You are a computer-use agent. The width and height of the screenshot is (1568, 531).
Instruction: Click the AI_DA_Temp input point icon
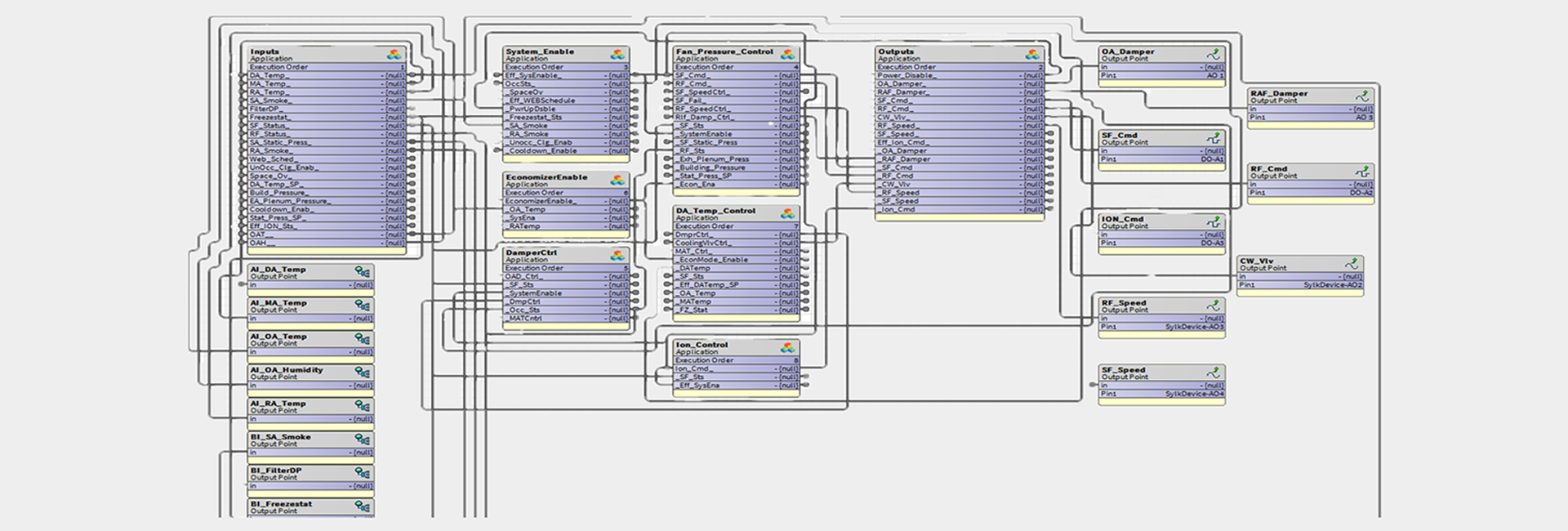point(362,272)
